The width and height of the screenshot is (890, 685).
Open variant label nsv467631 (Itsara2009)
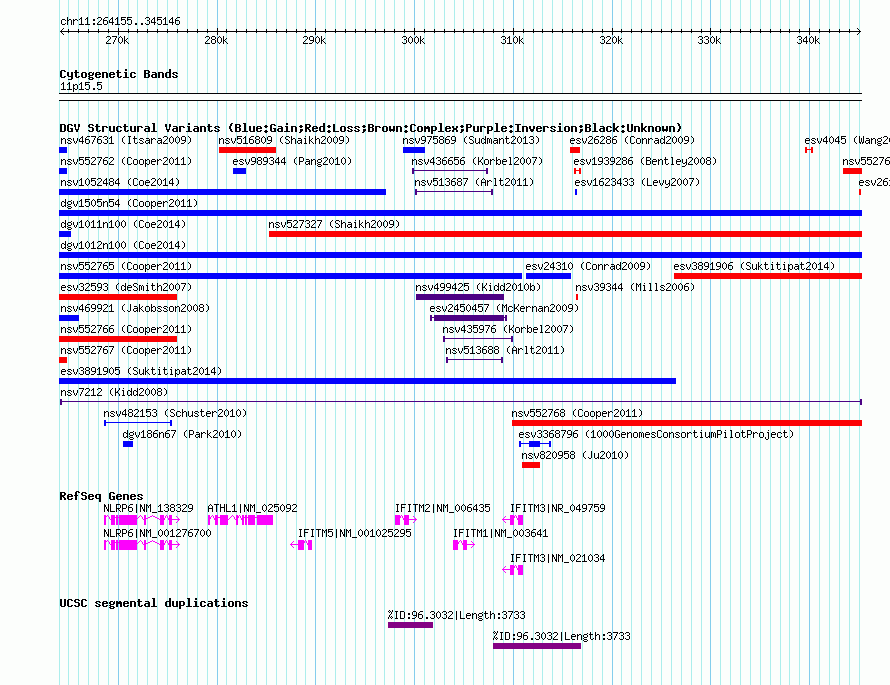(x=126, y=140)
